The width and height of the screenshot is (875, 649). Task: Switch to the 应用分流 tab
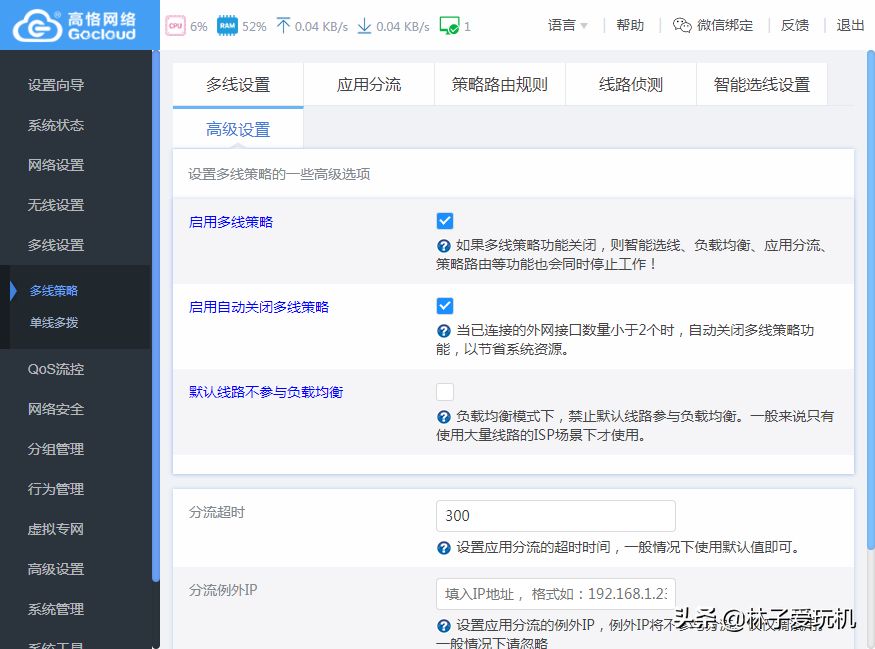369,85
